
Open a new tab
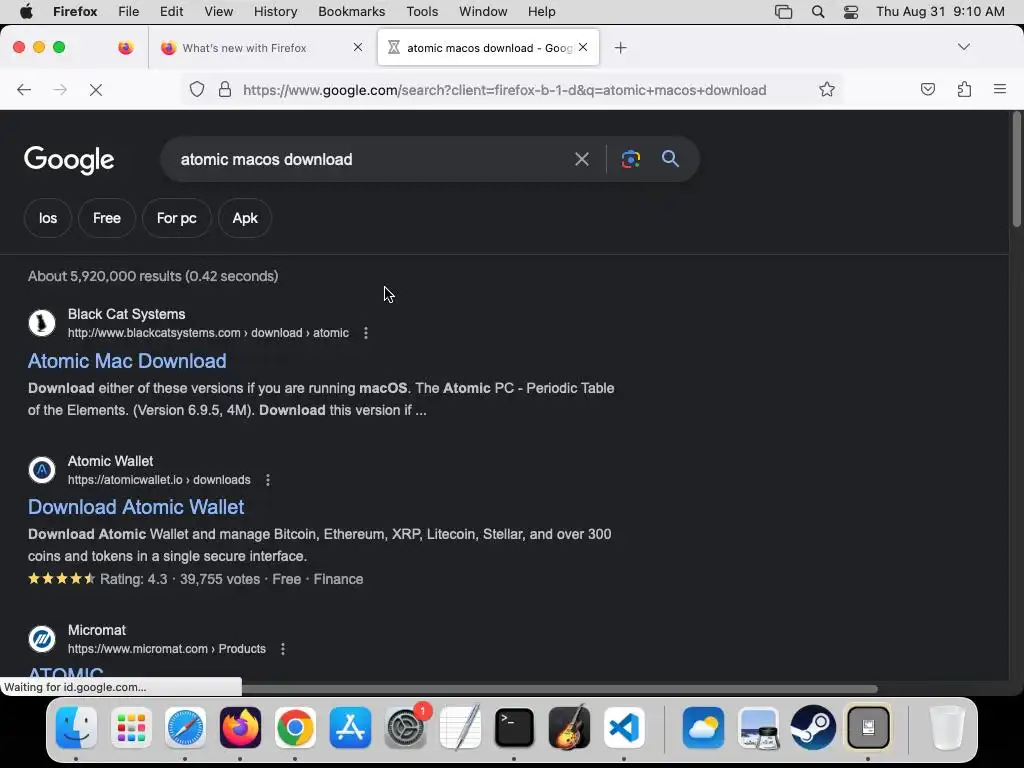click(x=620, y=48)
